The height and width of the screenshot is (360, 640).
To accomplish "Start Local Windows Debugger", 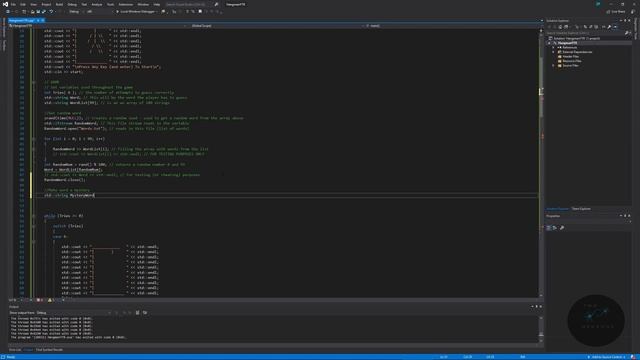I will point(136,12).
